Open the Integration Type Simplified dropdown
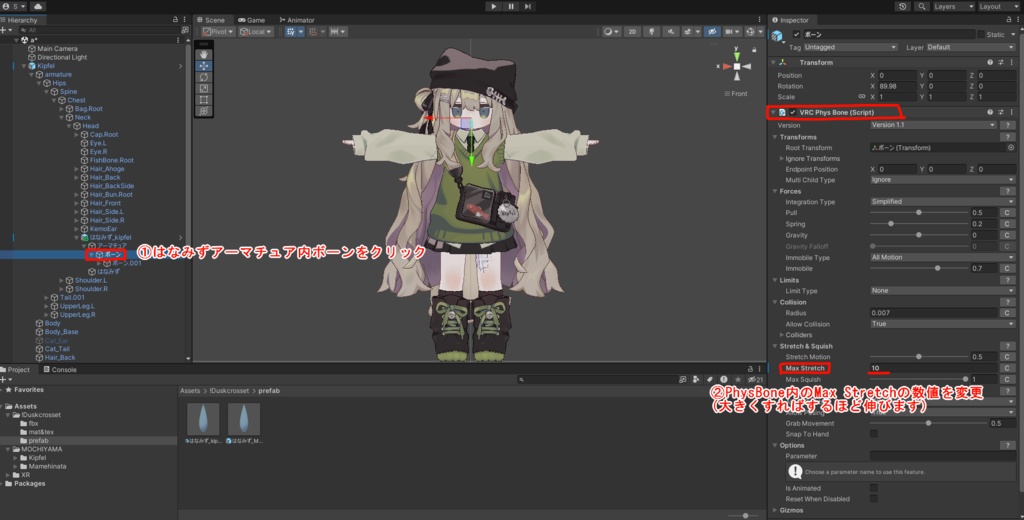Image resolution: width=1024 pixels, height=520 pixels. coord(942,202)
